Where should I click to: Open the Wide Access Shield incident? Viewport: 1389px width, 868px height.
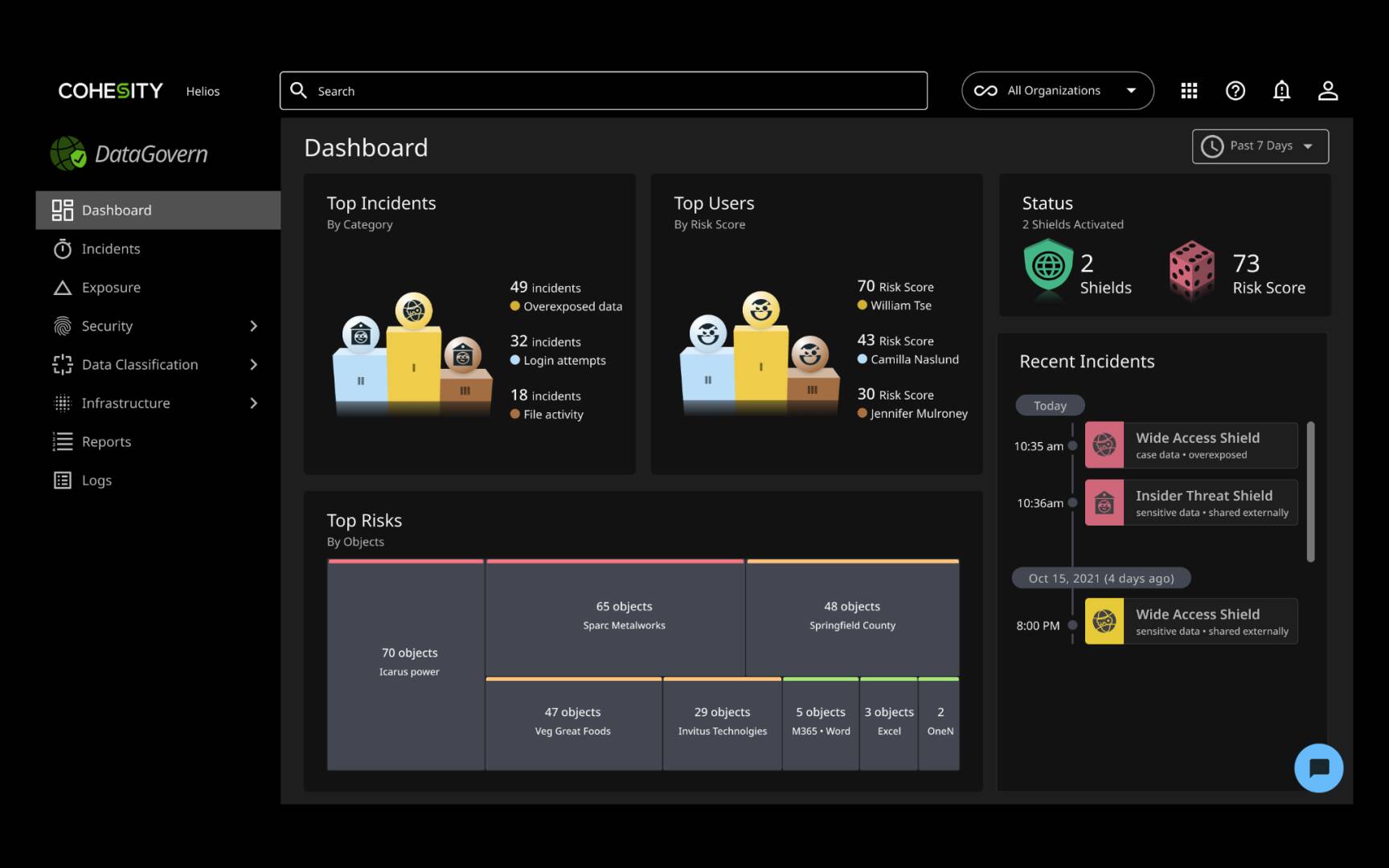point(1191,444)
